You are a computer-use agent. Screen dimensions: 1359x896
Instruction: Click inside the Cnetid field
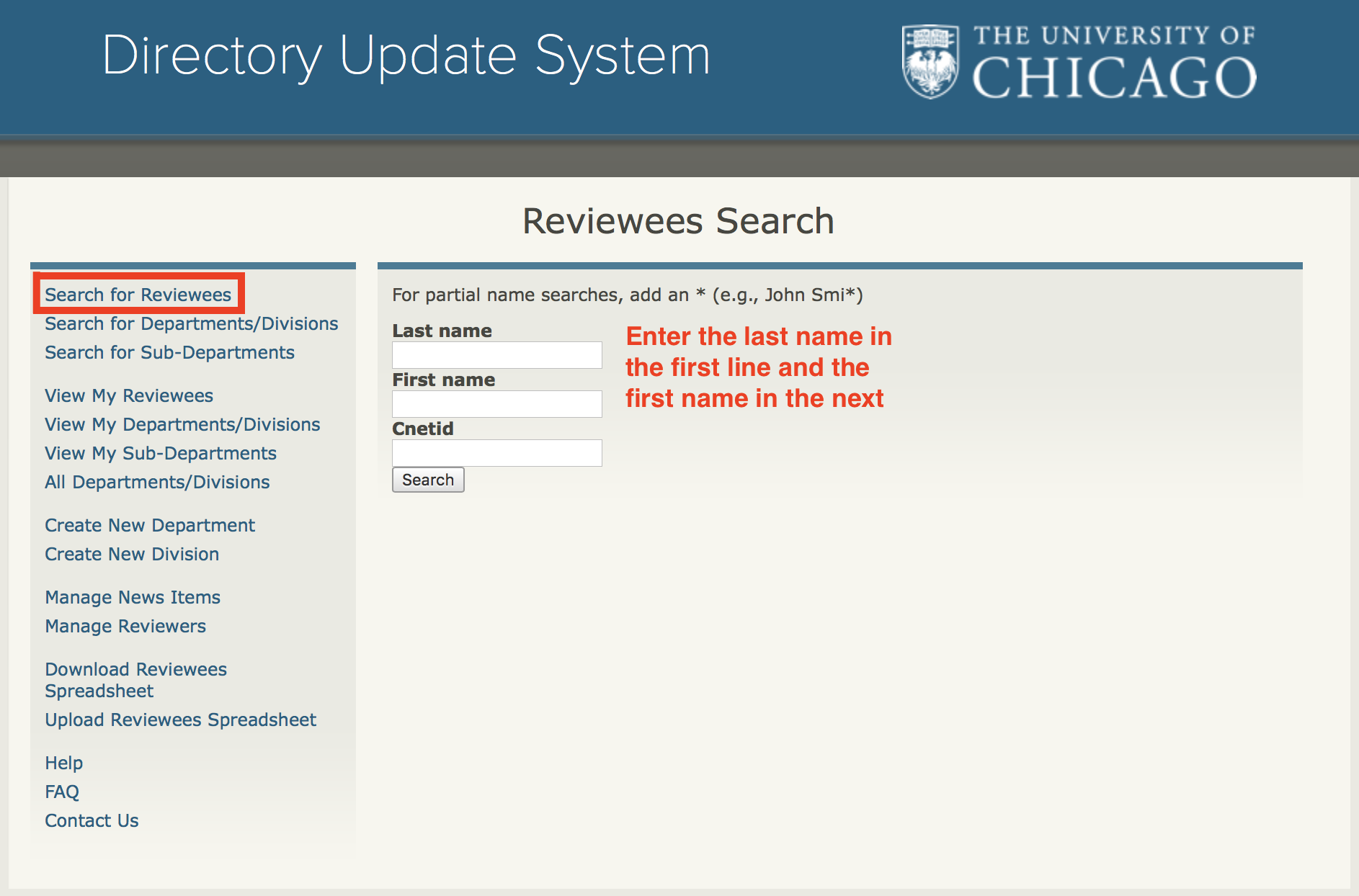(x=496, y=452)
